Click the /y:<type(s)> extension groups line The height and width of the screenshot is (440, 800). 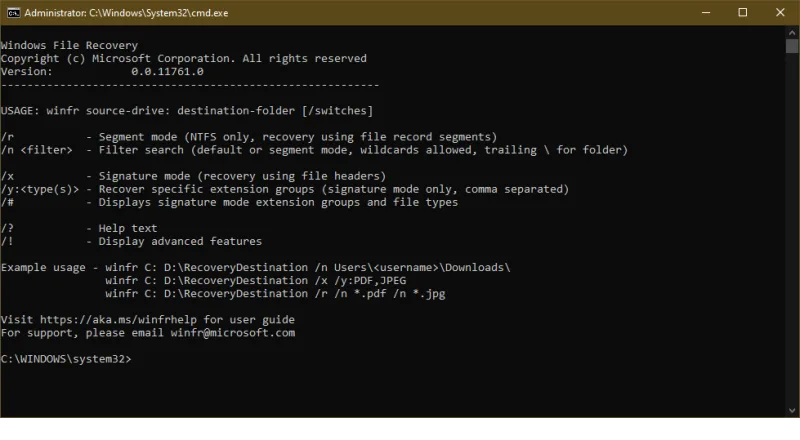[284, 189]
